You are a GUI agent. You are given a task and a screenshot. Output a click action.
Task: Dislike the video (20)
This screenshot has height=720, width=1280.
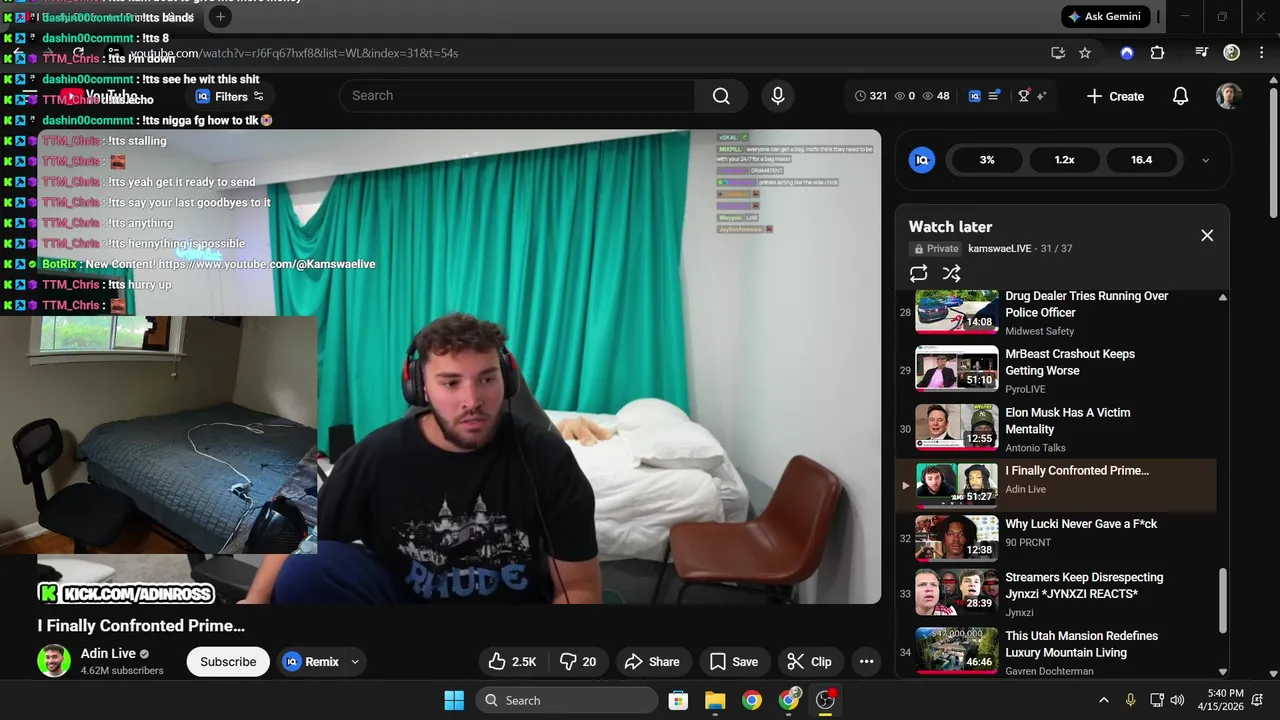579,661
